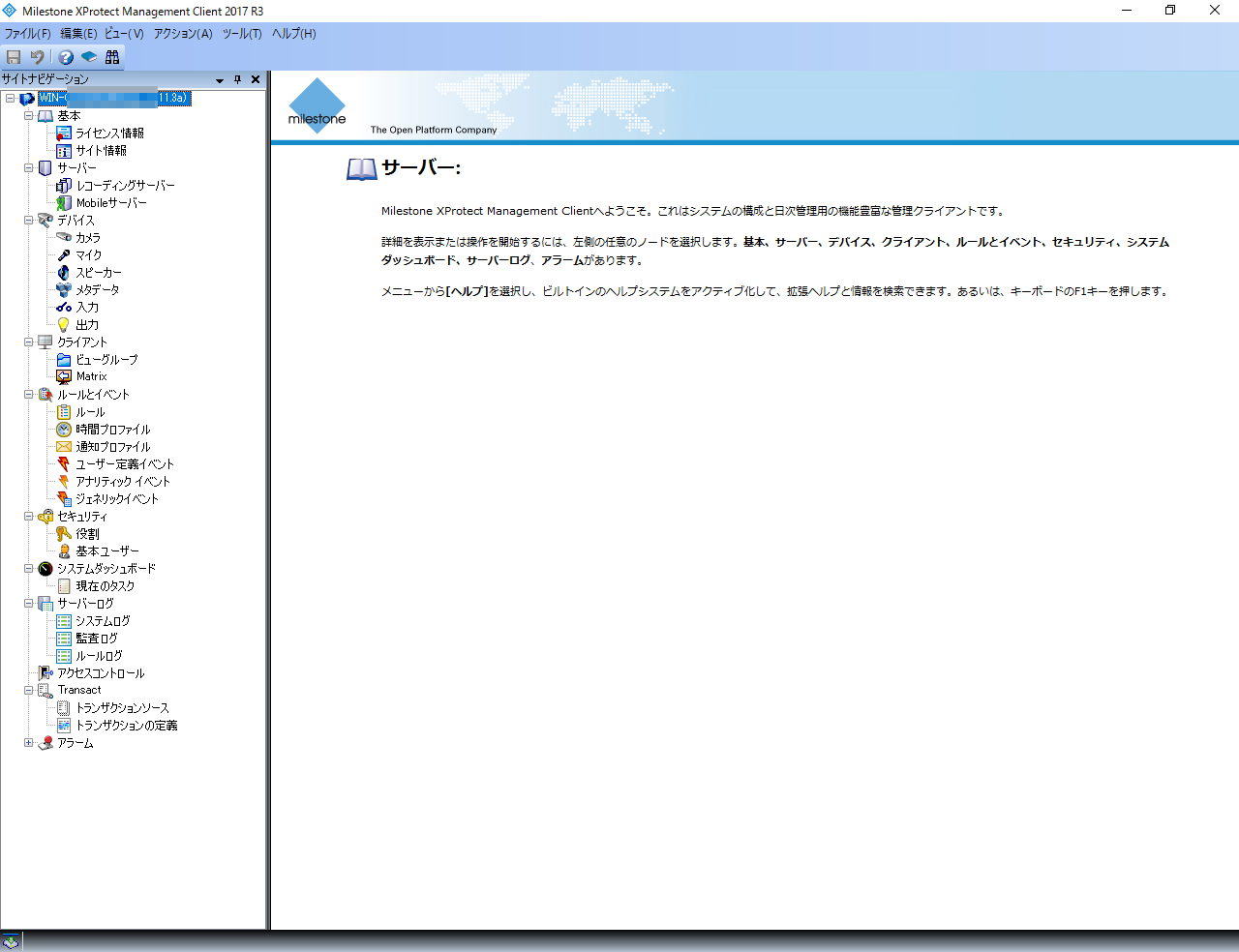Open the アクション(A) menu

coord(183,34)
